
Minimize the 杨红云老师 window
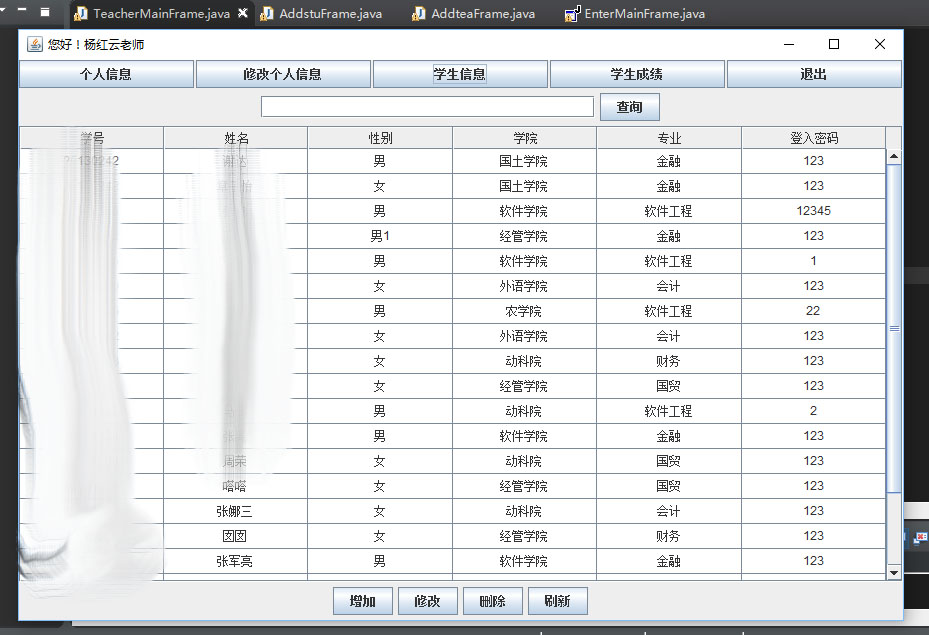point(789,44)
